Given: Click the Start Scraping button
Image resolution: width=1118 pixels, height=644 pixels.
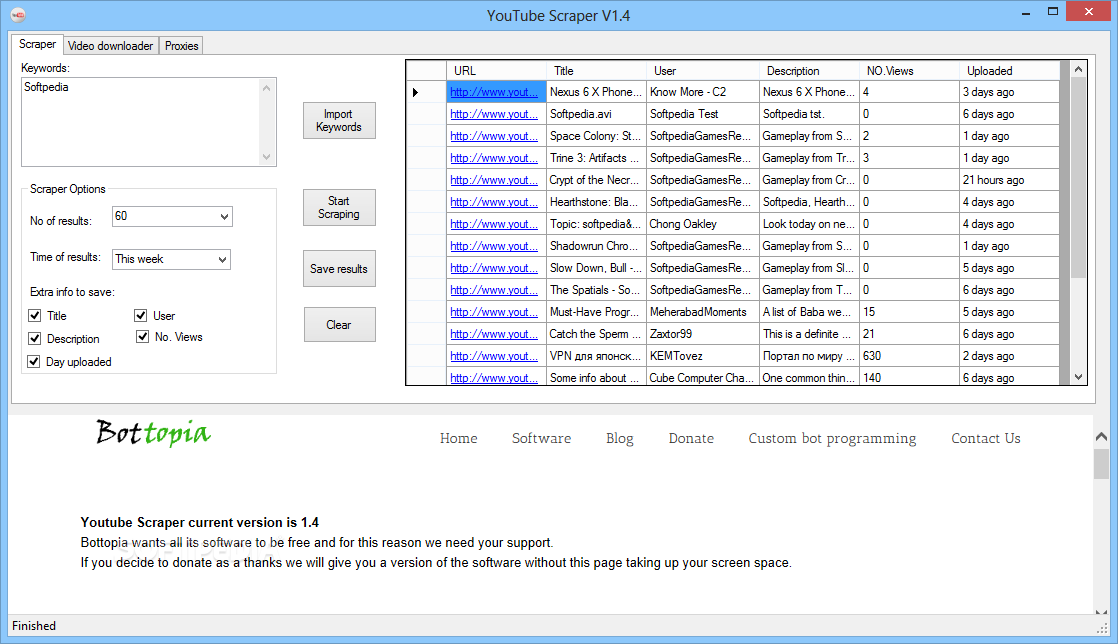Looking at the screenshot, I should (x=339, y=208).
